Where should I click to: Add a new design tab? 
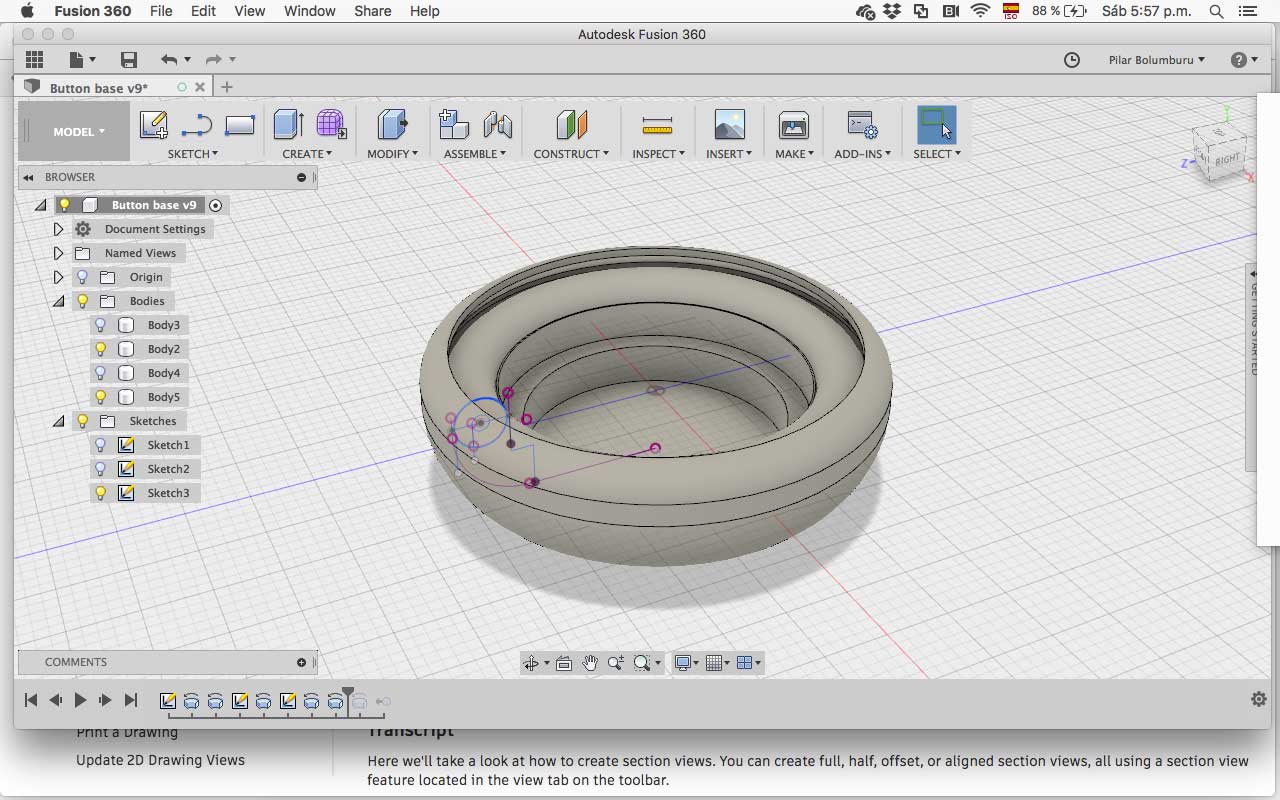(227, 87)
